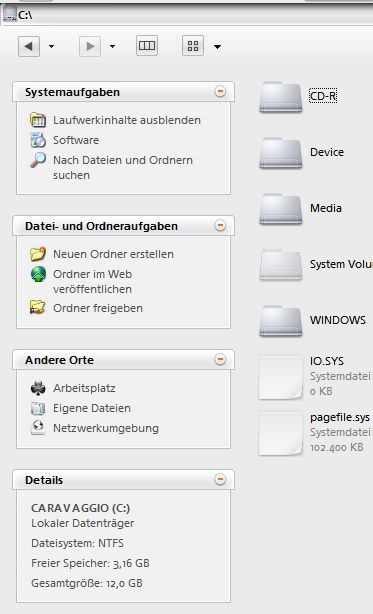The height and width of the screenshot is (614, 373).
Task: Toggle the folders pane icon in toolbar
Action: 147,46
